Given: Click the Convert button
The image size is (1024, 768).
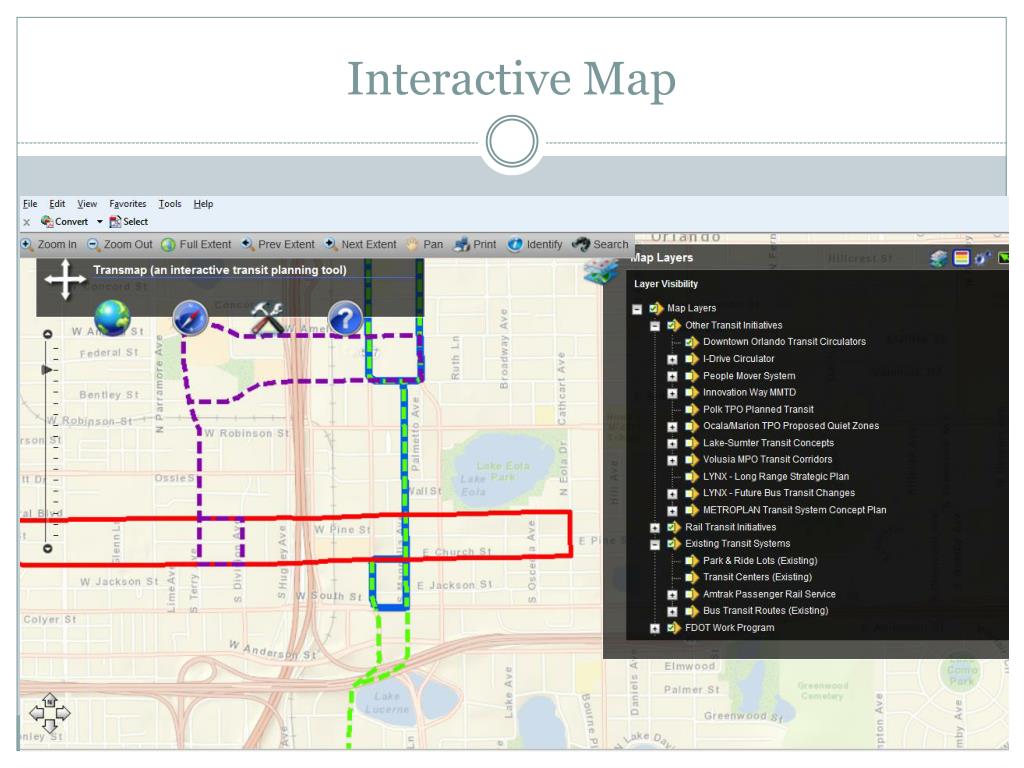Looking at the screenshot, I should [x=64, y=221].
